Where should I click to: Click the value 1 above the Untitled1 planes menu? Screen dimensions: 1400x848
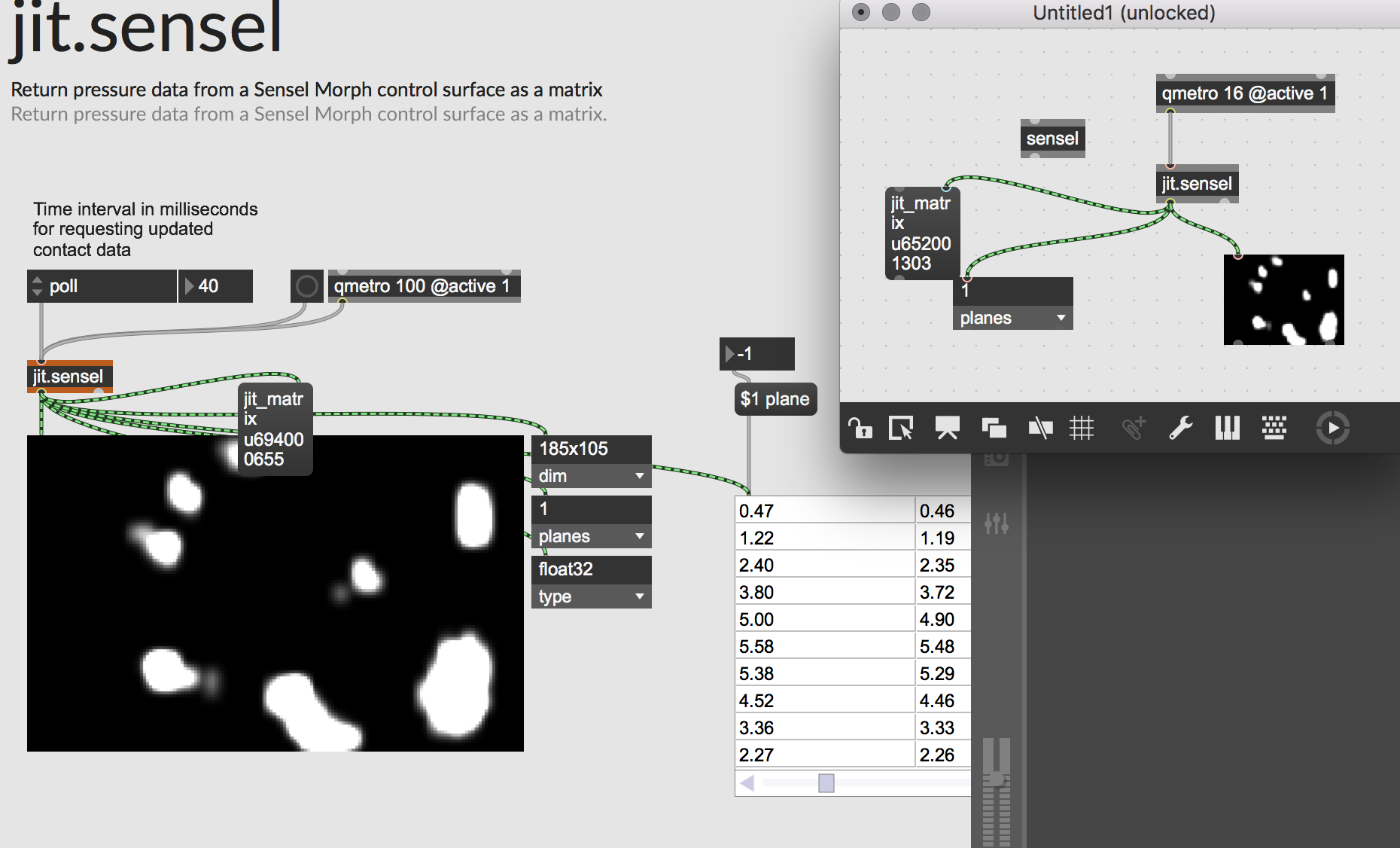[1012, 291]
